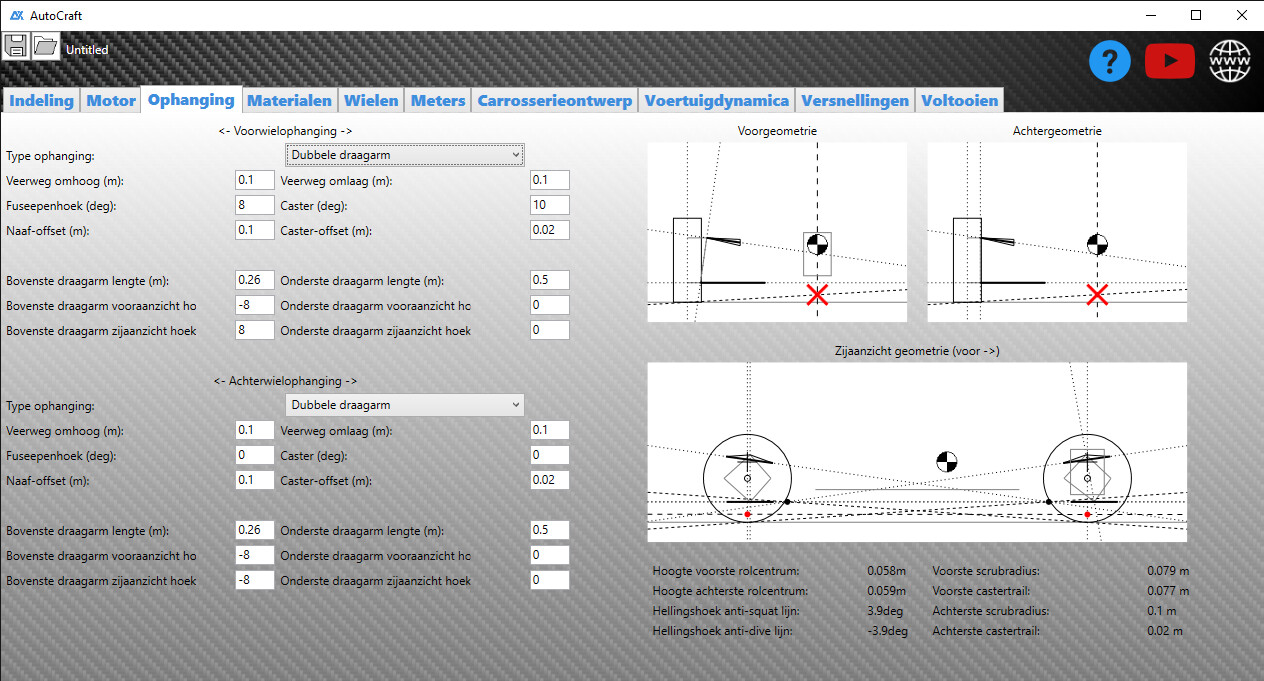Switch to the Motor tab
Viewport: 1264px width, 681px height.
(111, 100)
